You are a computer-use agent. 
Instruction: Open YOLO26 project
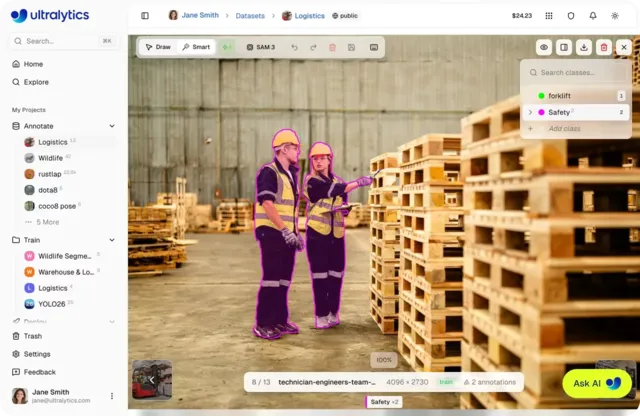coord(51,304)
